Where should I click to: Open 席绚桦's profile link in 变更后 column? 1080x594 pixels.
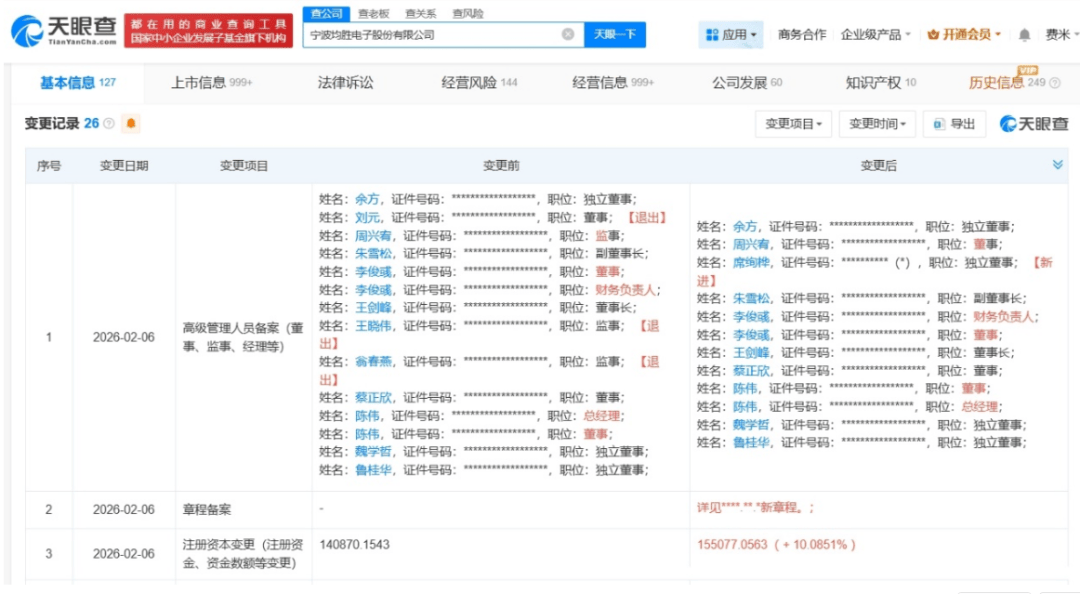(x=753, y=263)
